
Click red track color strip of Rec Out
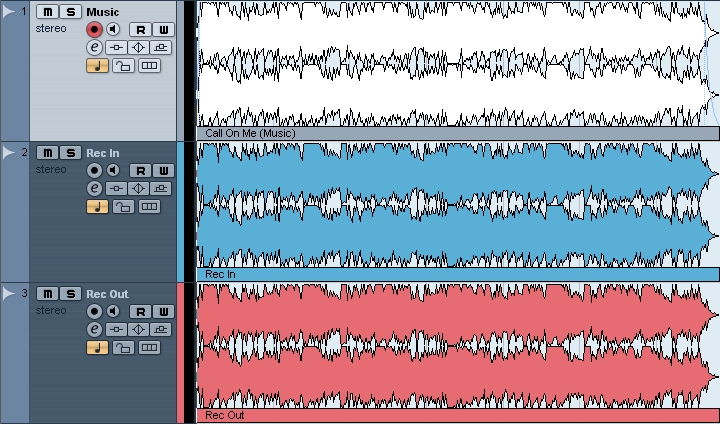pyautogui.click(x=180, y=353)
